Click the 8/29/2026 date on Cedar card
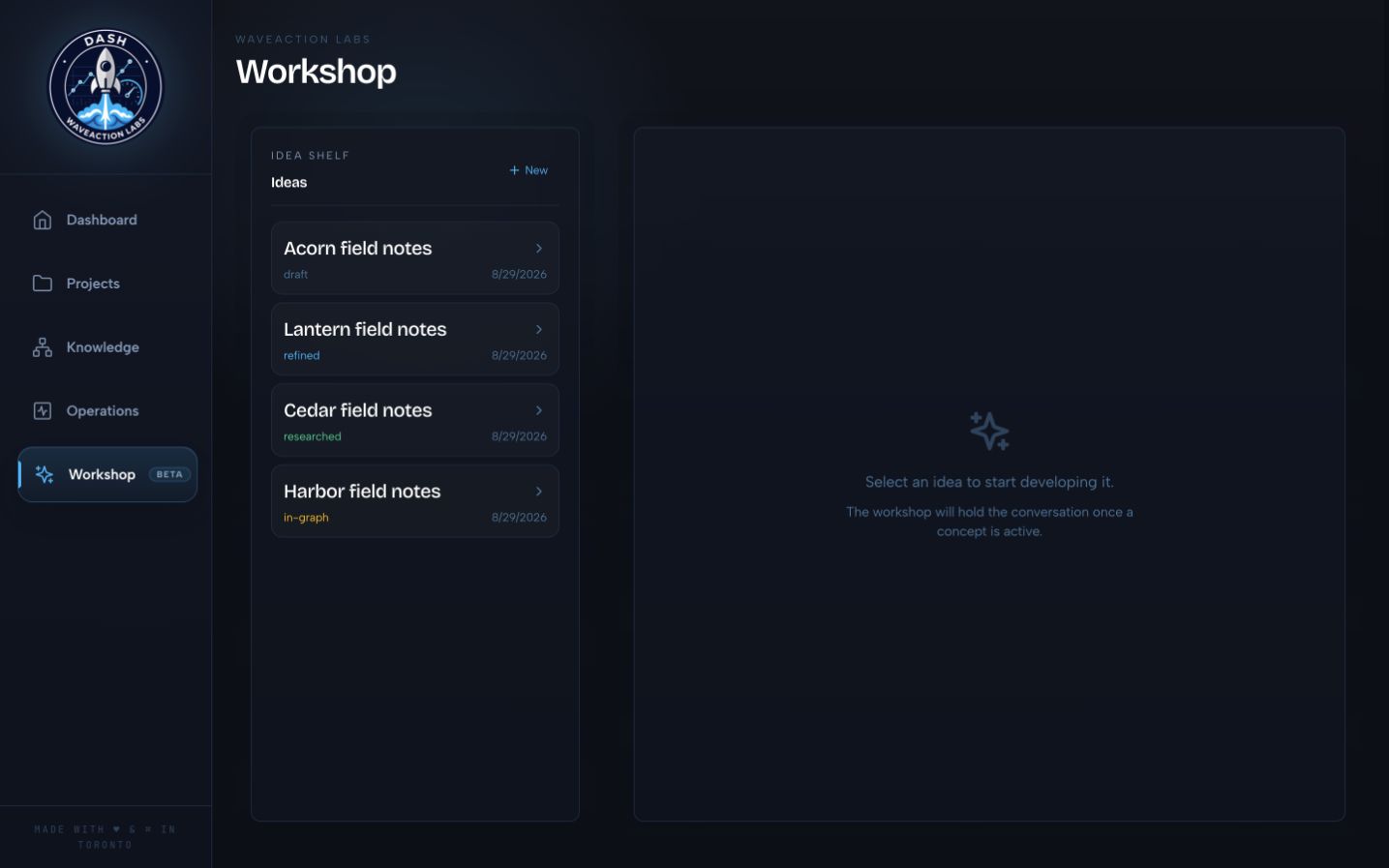The width and height of the screenshot is (1389, 868). pos(519,436)
